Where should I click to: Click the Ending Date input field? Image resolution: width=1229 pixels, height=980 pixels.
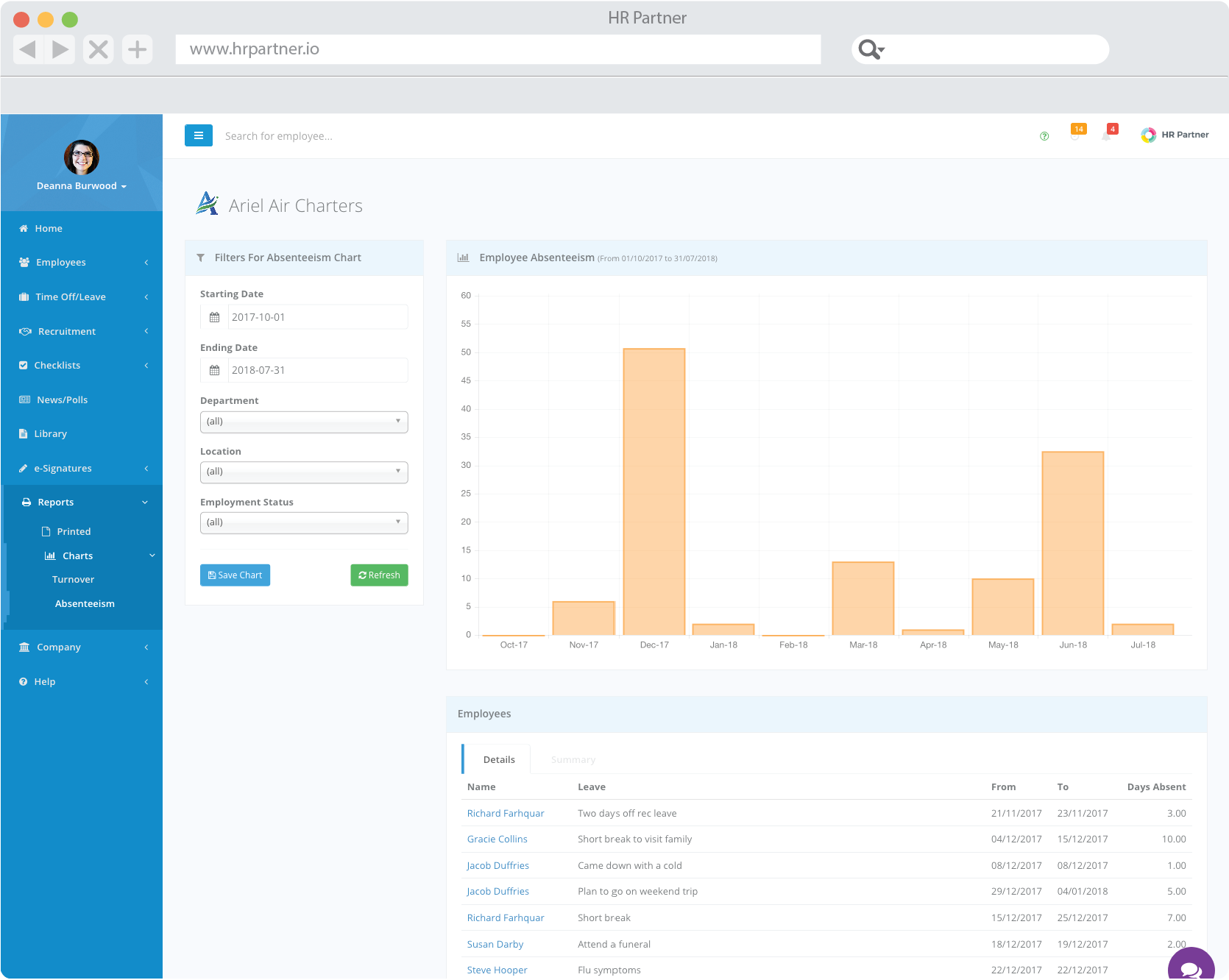pyautogui.click(x=318, y=370)
